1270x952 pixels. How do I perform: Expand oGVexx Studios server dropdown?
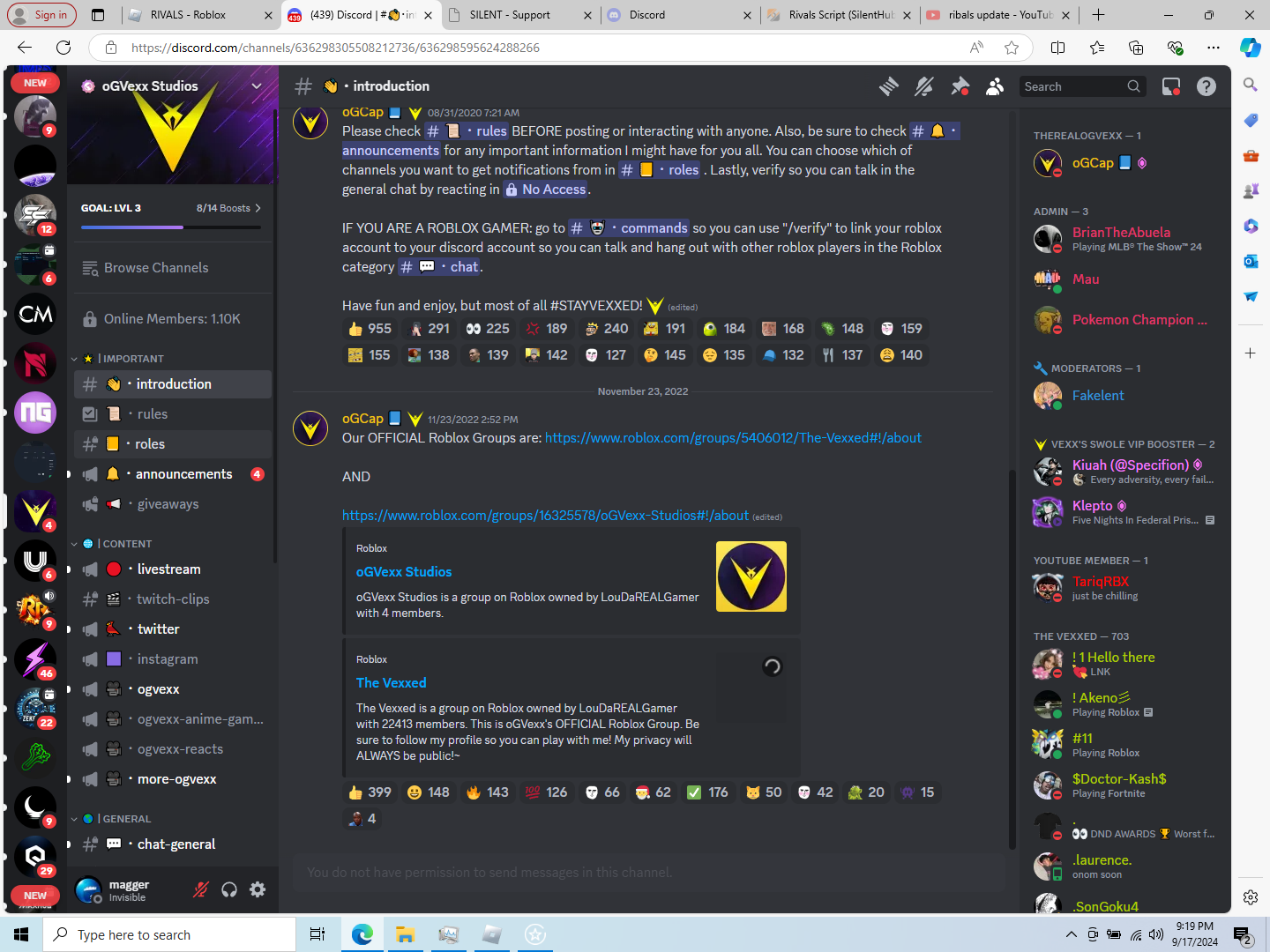[x=257, y=86]
